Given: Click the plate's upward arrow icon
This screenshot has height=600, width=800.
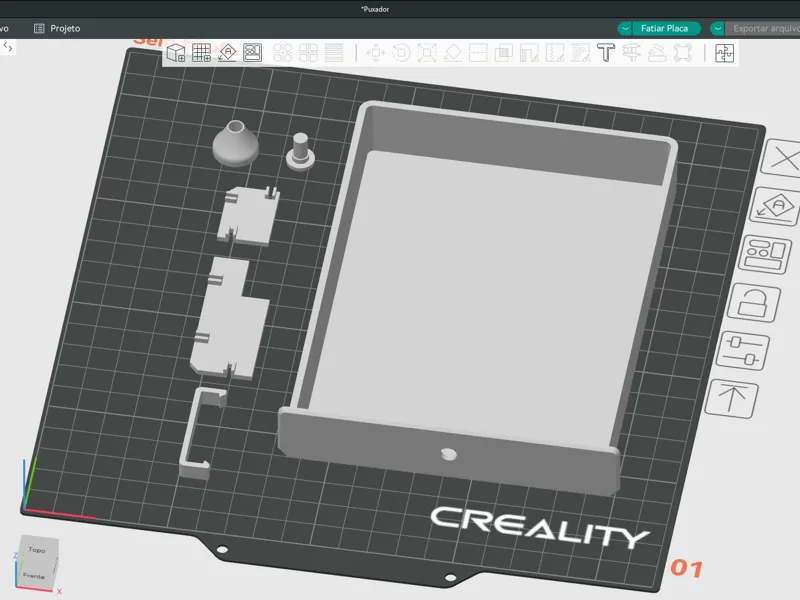Looking at the screenshot, I should click(x=732, y=398).
